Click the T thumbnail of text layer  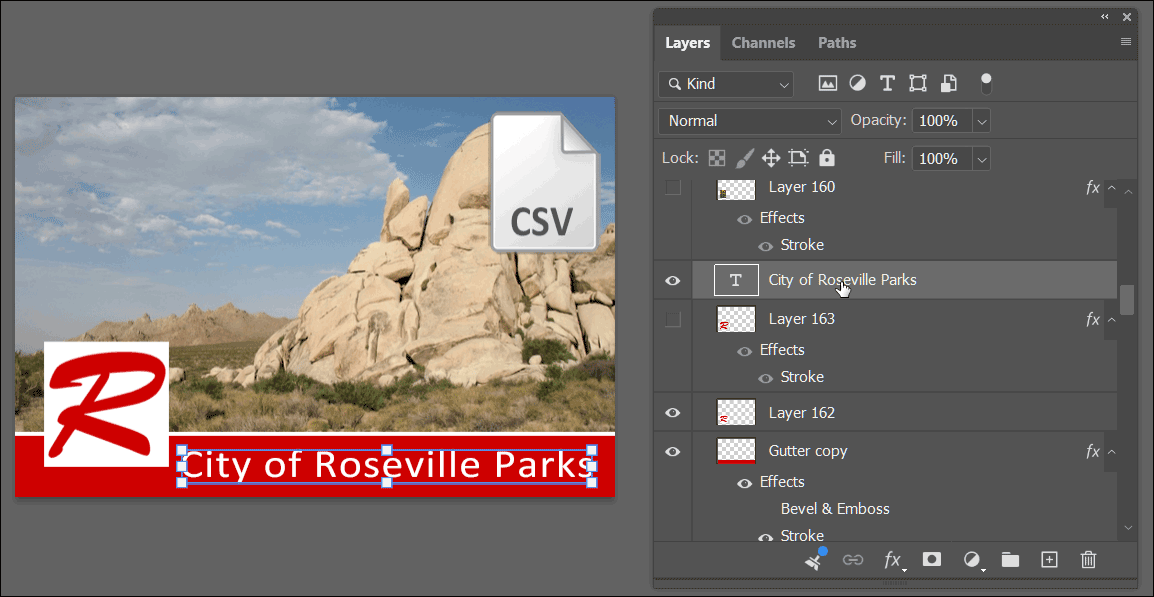pos(736,280)
